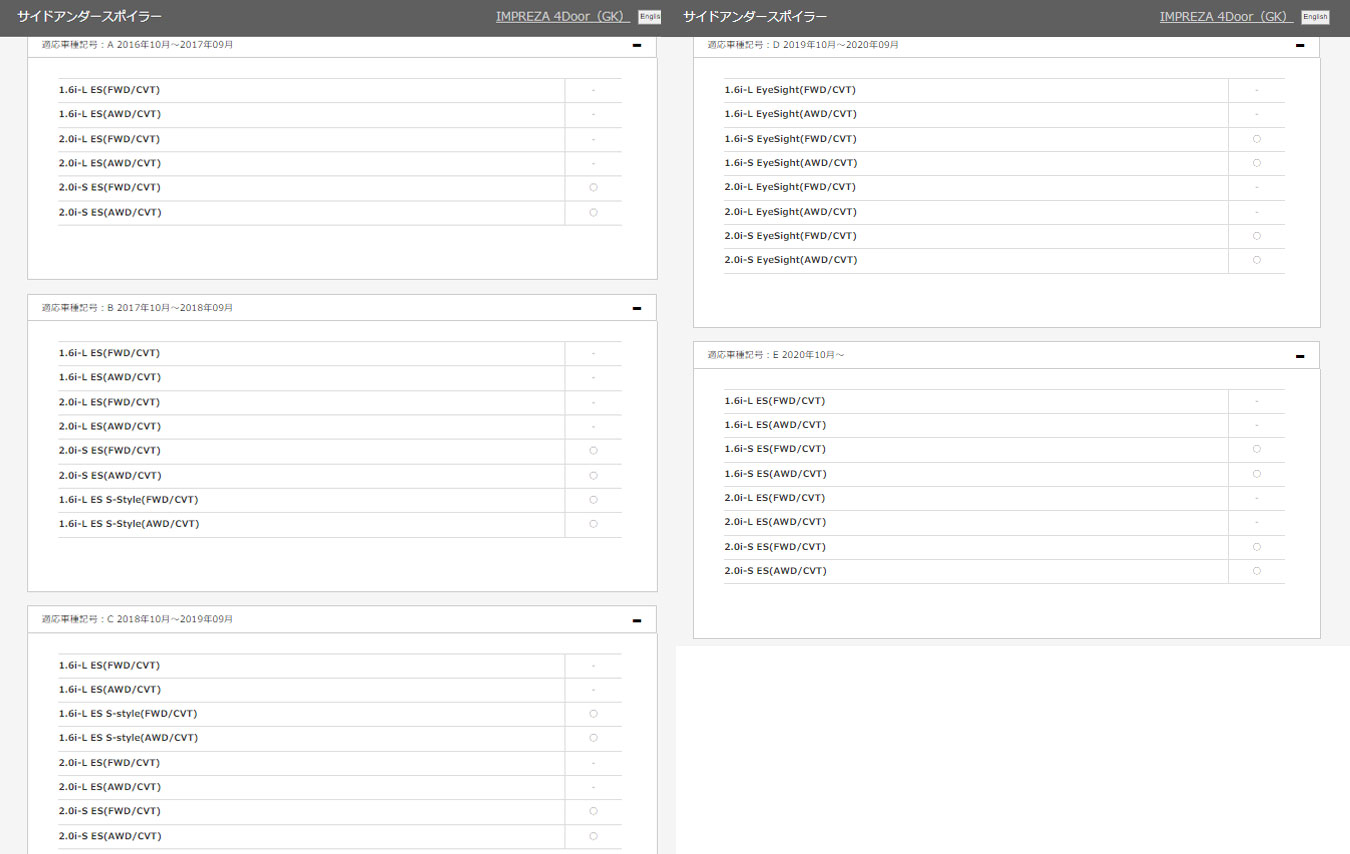Select 2.0i-L EyeSight(FWD/CVT) row label in section D
This screenshot has height=854, width=1350.
[790, 187]
